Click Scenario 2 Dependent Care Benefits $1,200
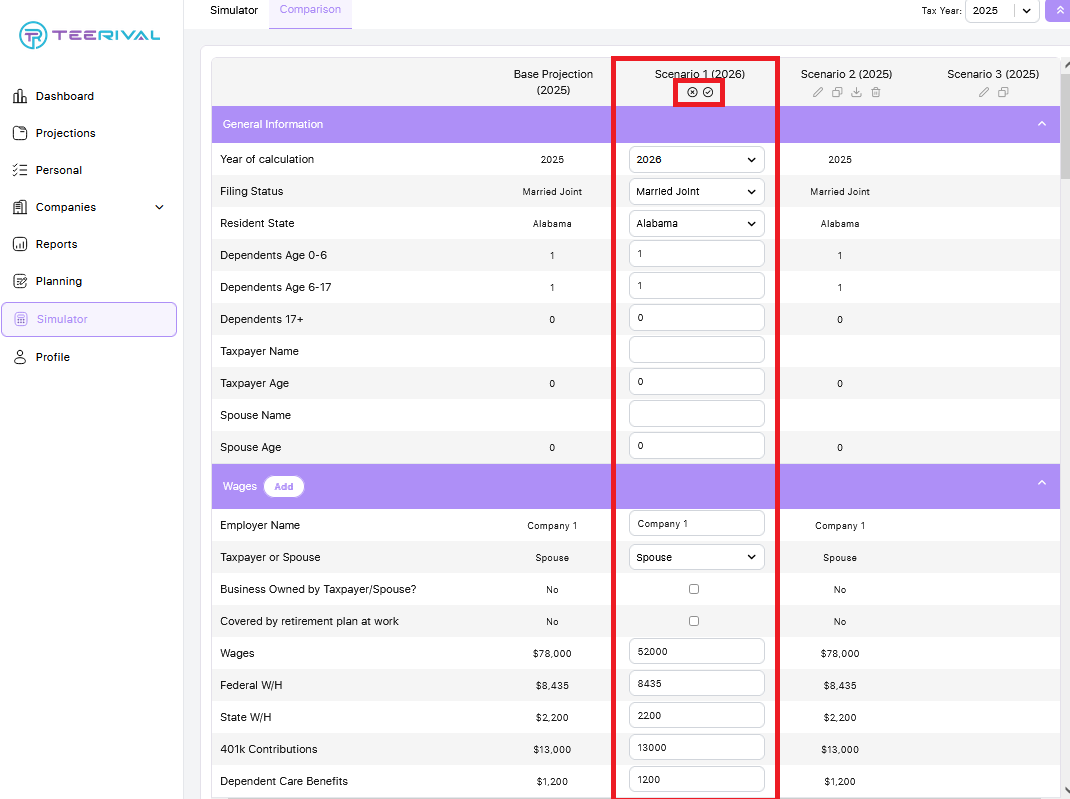Screen dimensions: 1070x799 840,782
